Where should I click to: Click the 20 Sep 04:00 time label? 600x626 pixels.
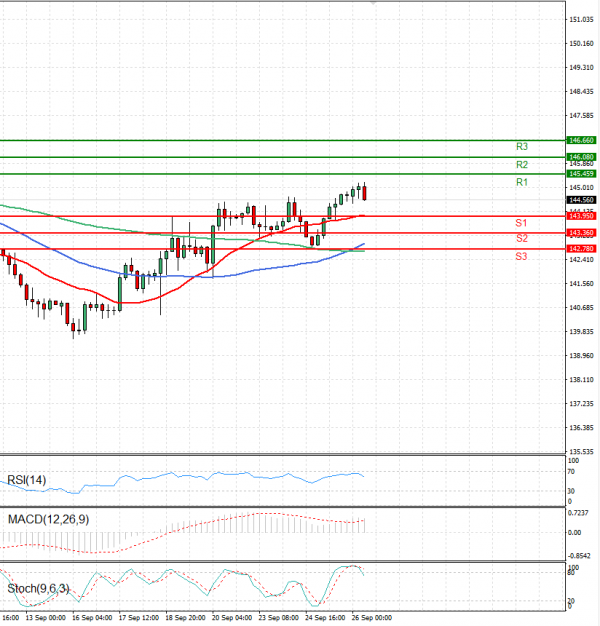pyautogui.click(x=232, y=618)
